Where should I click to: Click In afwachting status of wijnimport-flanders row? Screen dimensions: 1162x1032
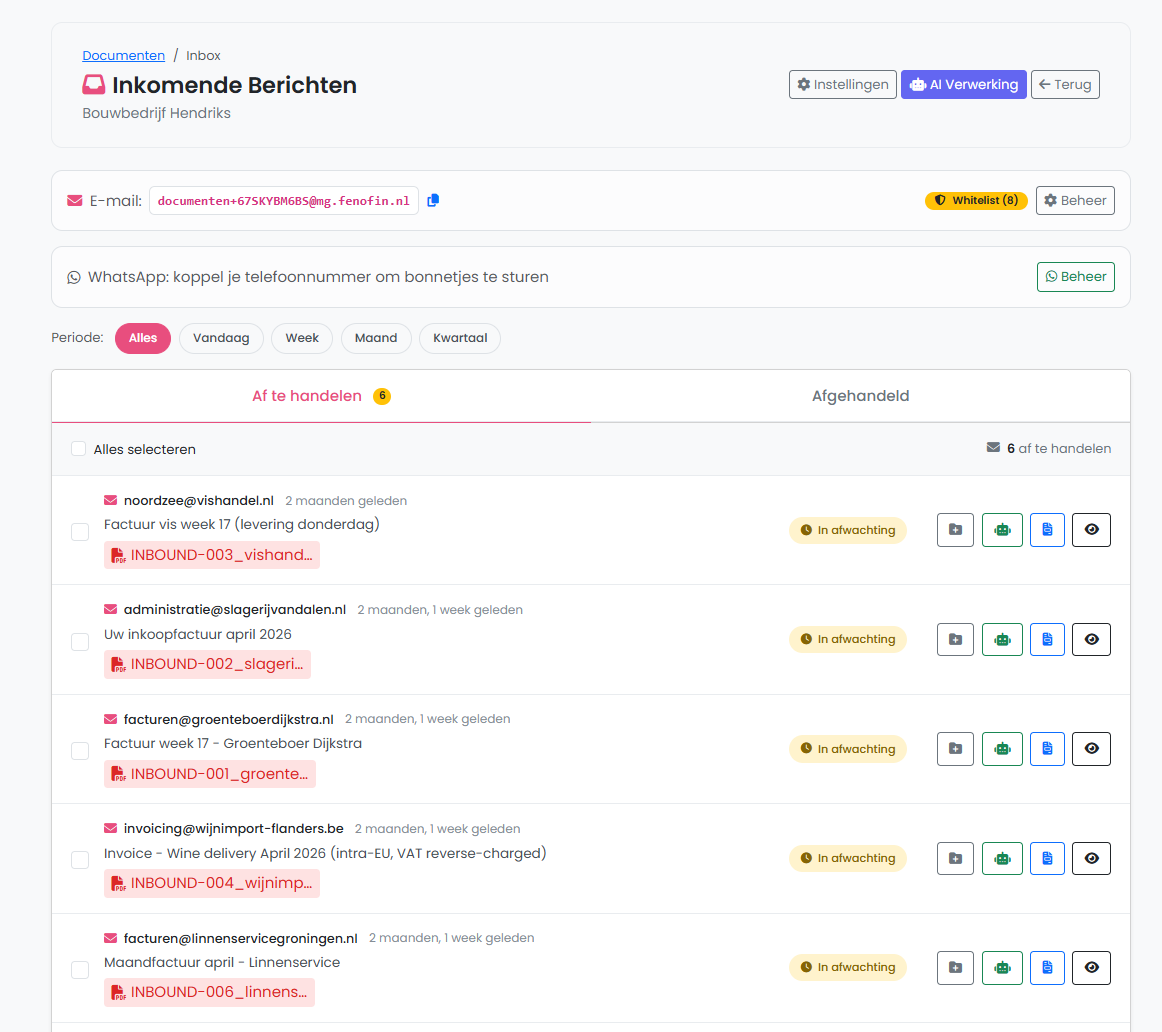pos(848,858)
